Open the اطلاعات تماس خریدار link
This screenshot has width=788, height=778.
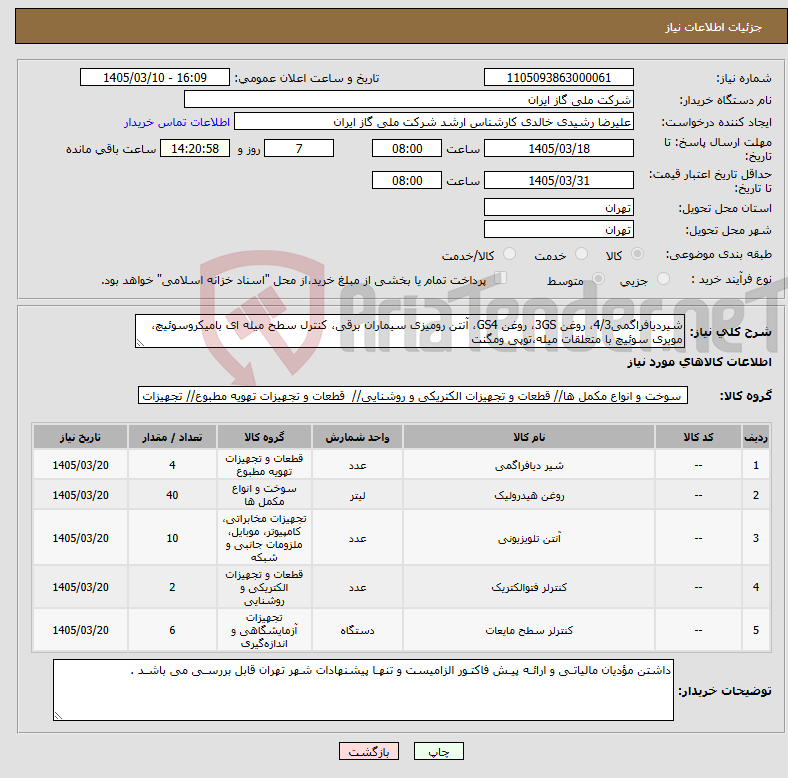pyautogui.click(x=177, y=122)
